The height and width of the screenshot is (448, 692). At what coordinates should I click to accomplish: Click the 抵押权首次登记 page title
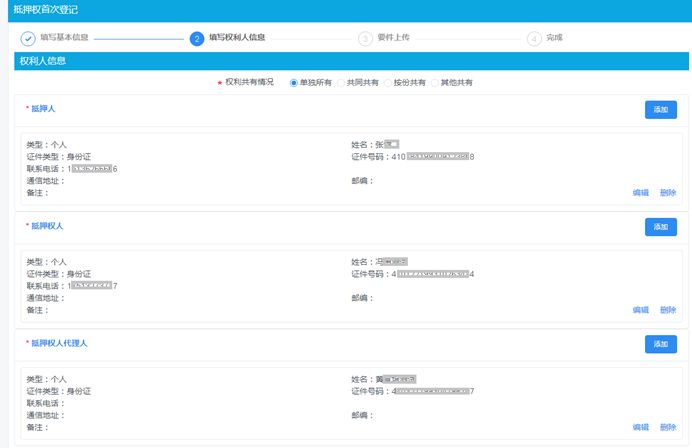pos(45,10)
